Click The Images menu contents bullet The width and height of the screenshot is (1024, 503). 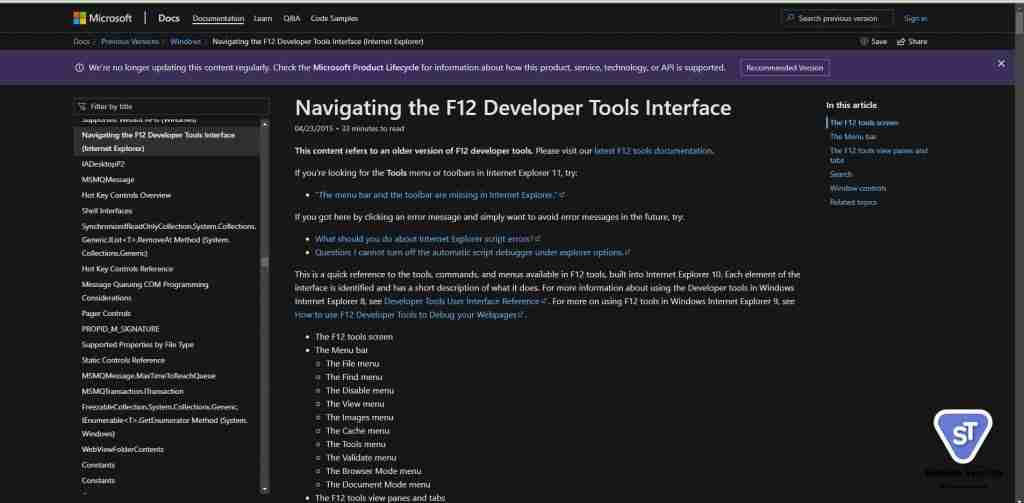(359, 417)
